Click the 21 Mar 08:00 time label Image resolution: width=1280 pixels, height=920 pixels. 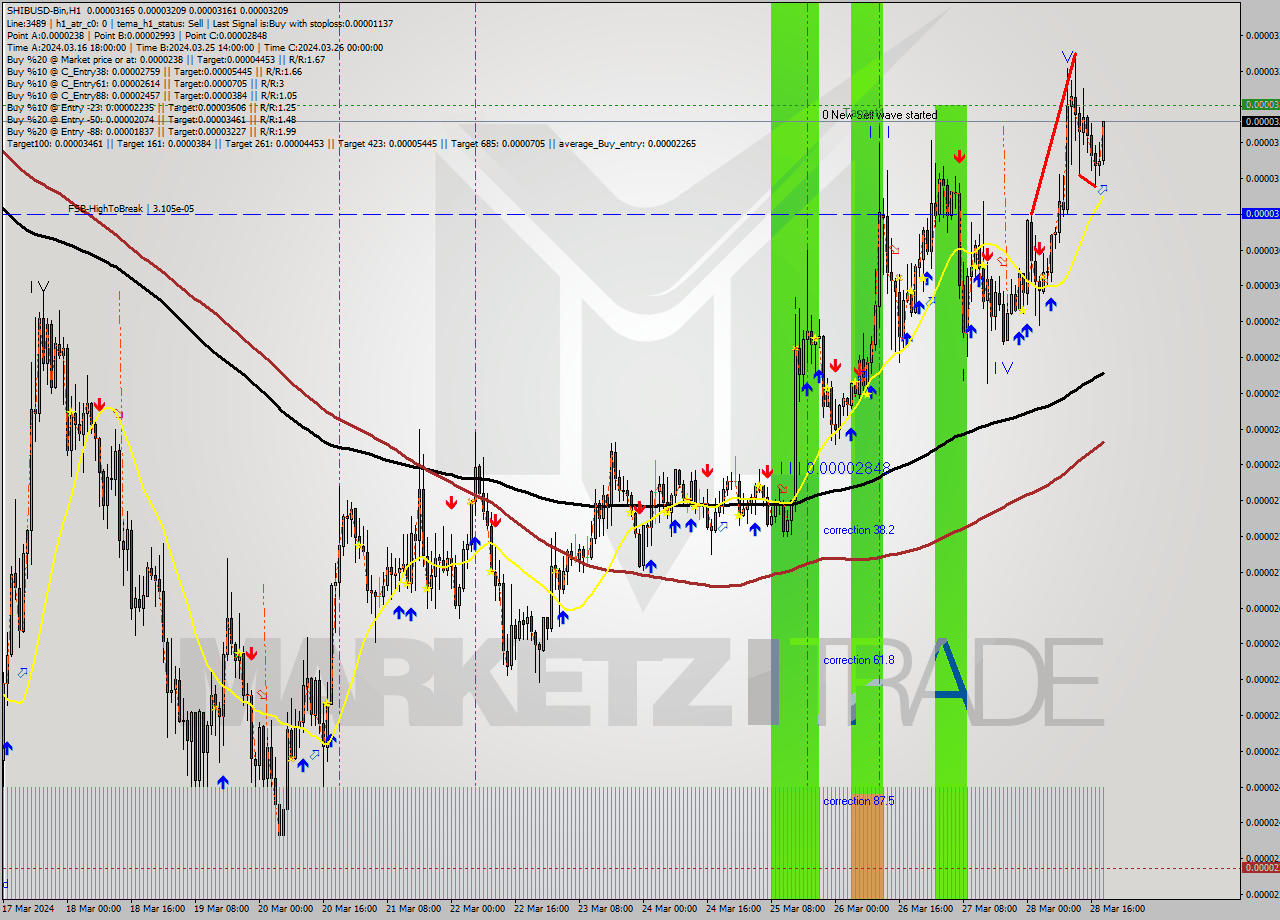tap(413, 909)
